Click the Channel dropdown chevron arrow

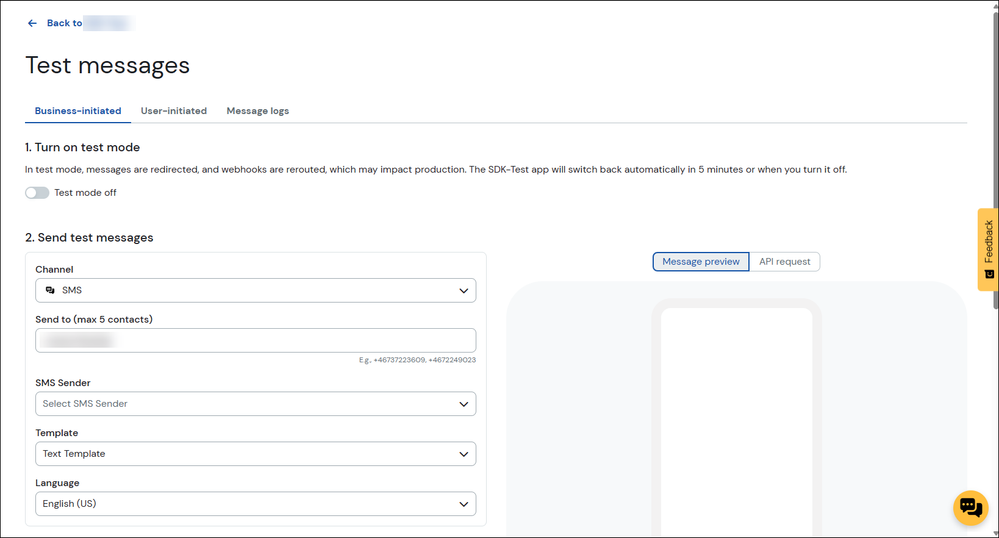[463, 291]
